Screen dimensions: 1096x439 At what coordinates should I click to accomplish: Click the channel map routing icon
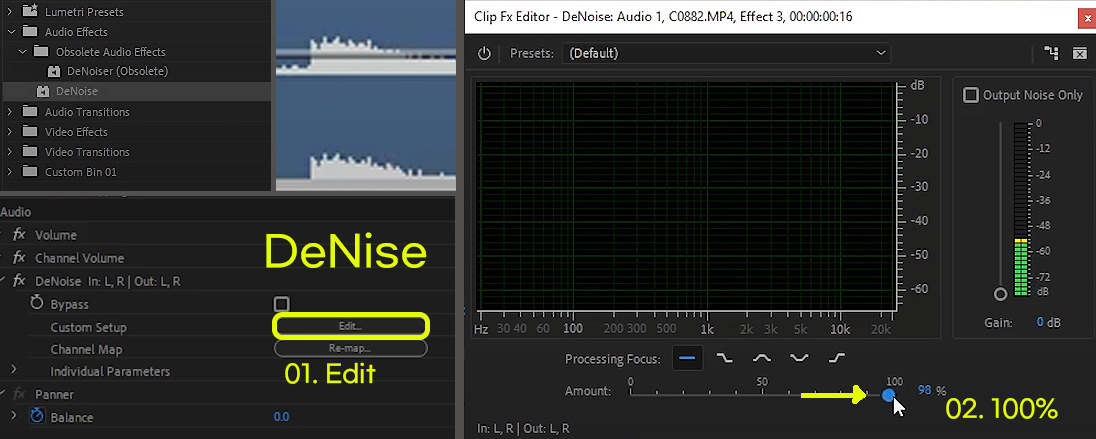[1051, 53]
